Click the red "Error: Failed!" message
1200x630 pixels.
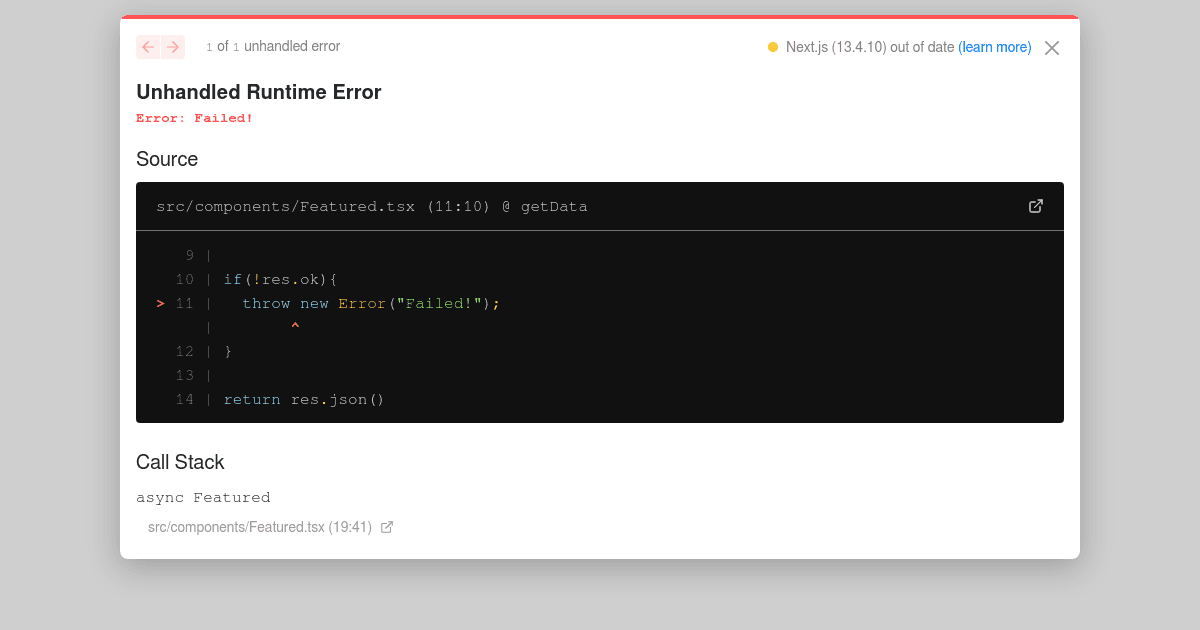click(193, 117)
